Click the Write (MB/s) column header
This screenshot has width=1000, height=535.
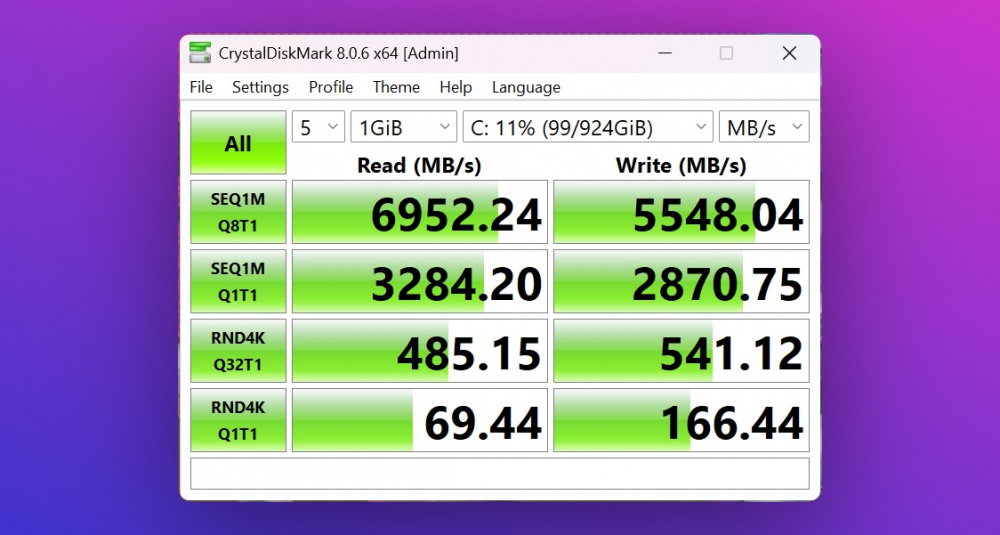coord(680,166)
